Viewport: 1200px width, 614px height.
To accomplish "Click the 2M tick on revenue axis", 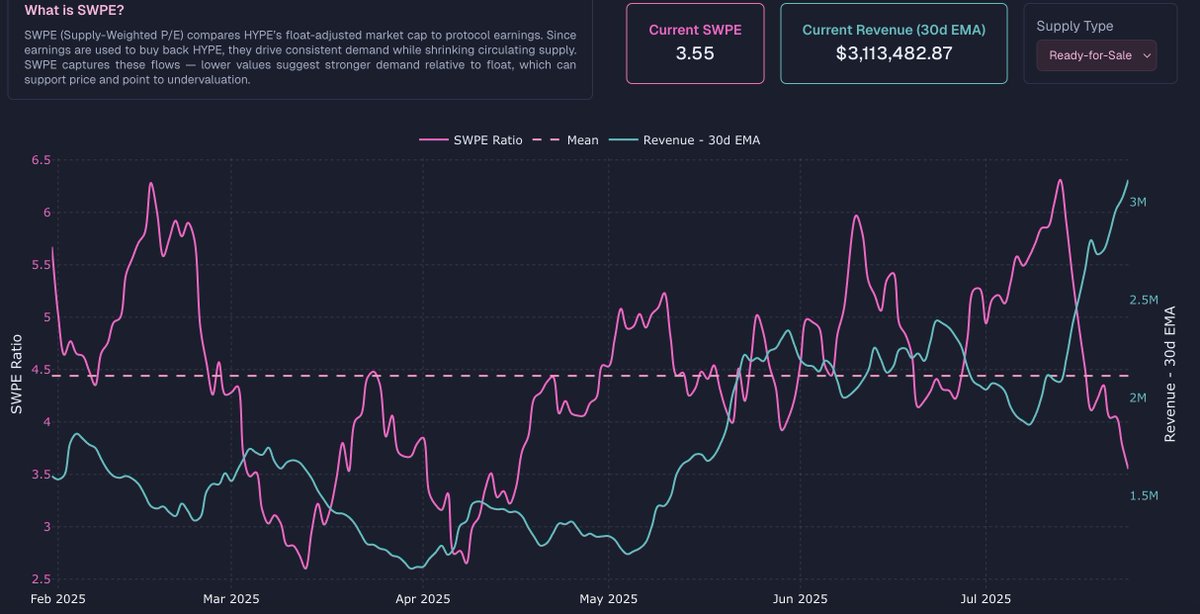I will 1138,398.
